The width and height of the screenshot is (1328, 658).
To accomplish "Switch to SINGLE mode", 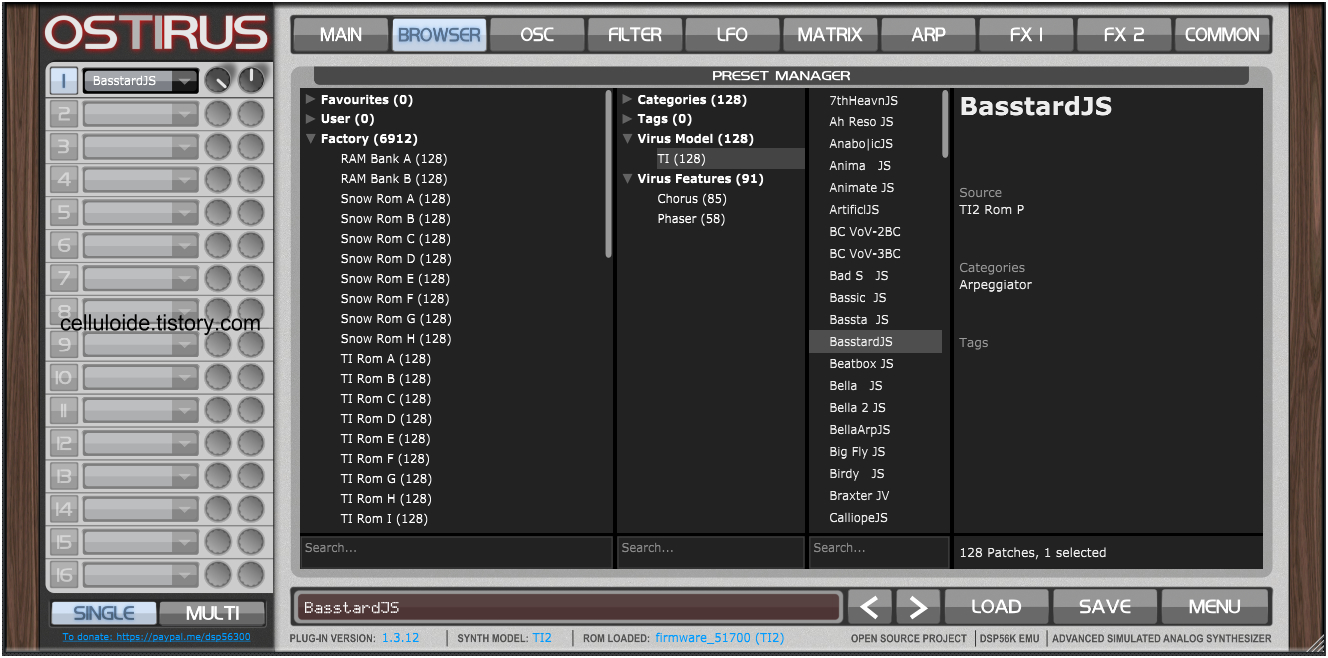I will [104, 613].
